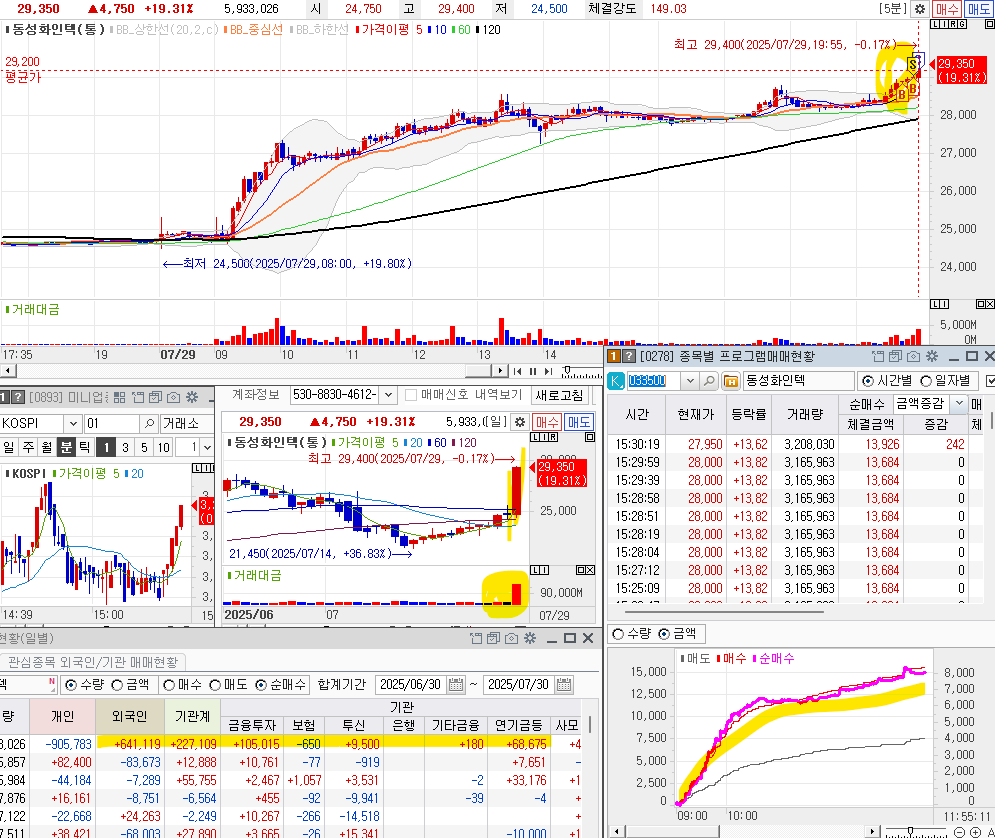Click the teal K market icon
995x838 pixels.
pyautogui.click(x=616, y=381)
